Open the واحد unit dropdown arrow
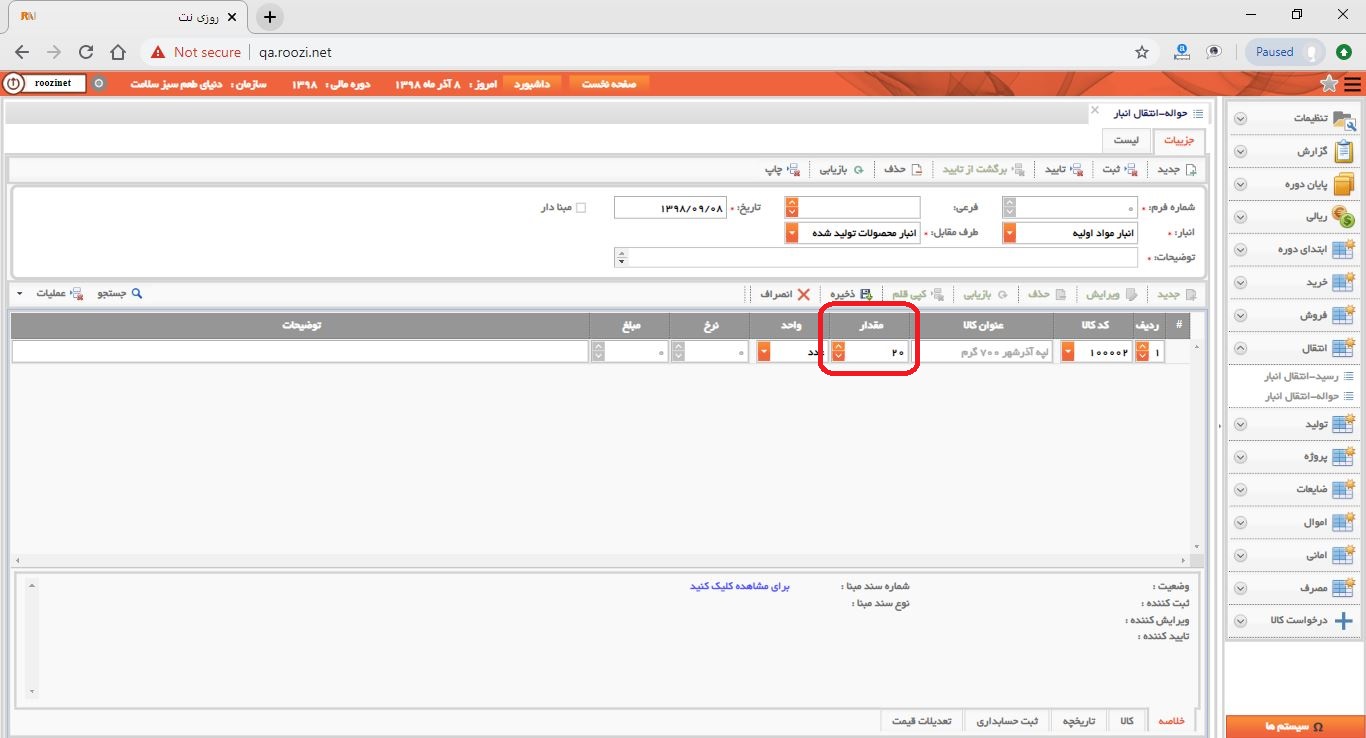Screen dimensions: 1366x738 [765, 352]
